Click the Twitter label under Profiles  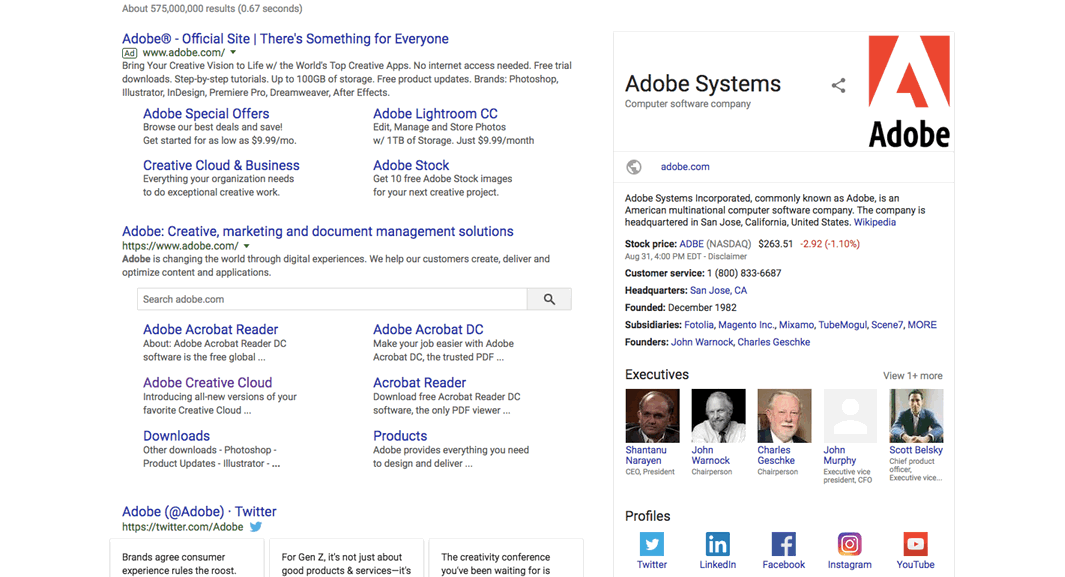(652, 565)
